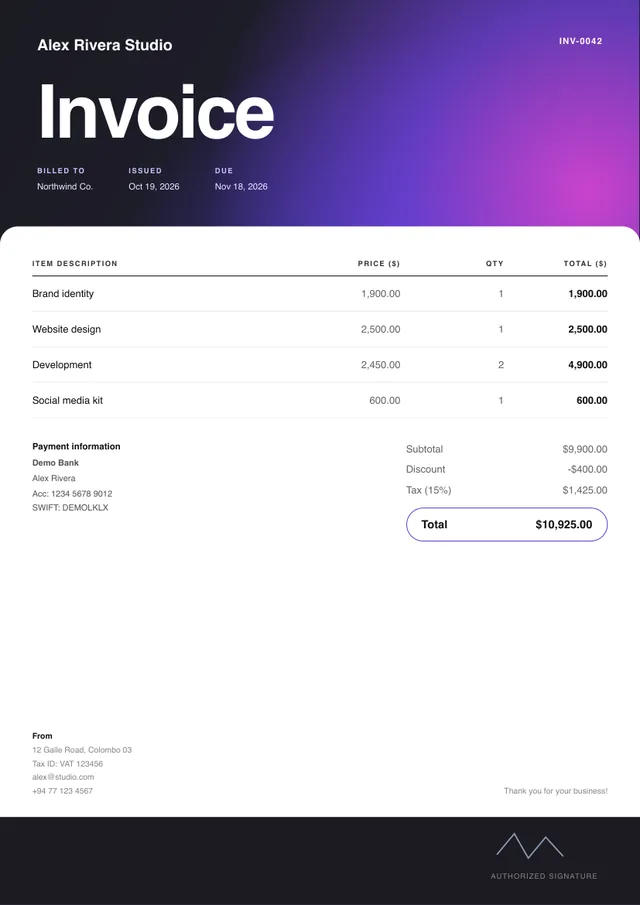
Task: Click the Total label in the rounded box
Action: tap(434, 524)
